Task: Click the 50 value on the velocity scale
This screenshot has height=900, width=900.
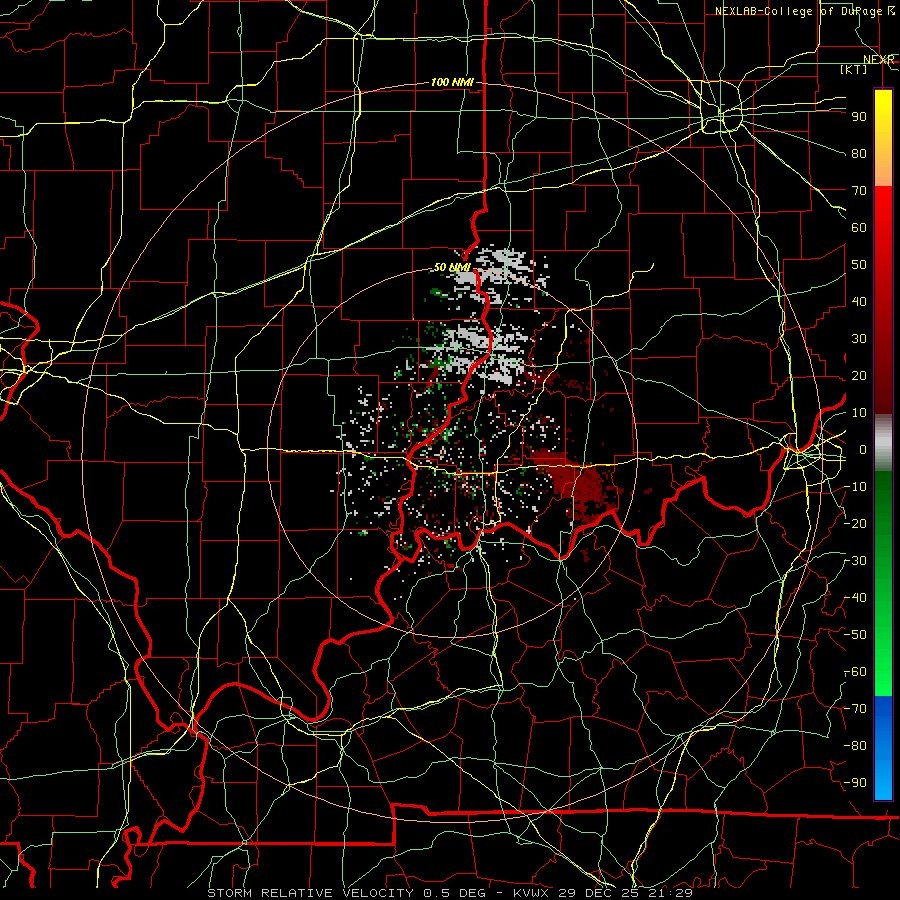Action: click(x=859, y=265)
